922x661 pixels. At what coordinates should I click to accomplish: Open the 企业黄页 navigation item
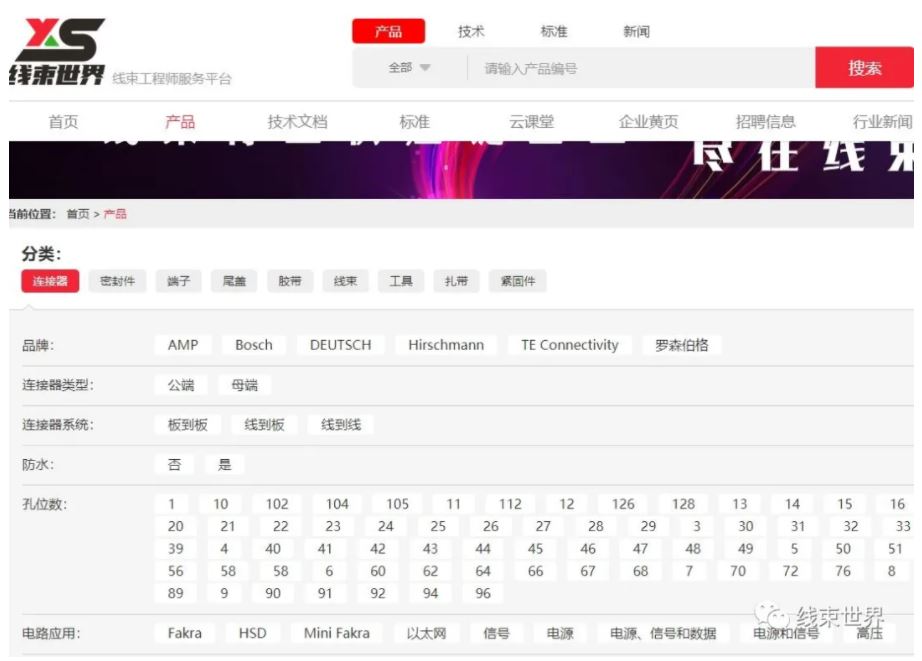coord(648,122)
